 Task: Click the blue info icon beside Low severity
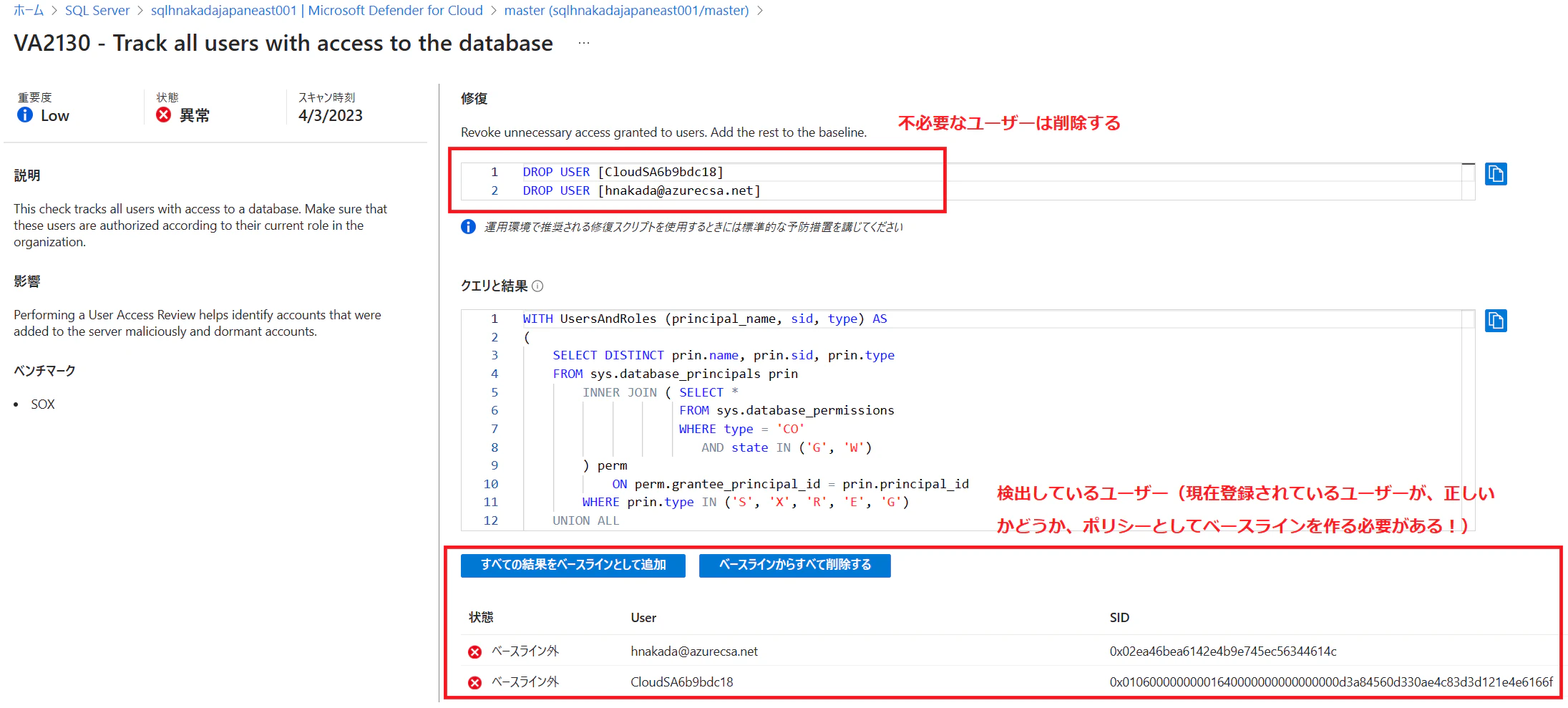point(25,115)
